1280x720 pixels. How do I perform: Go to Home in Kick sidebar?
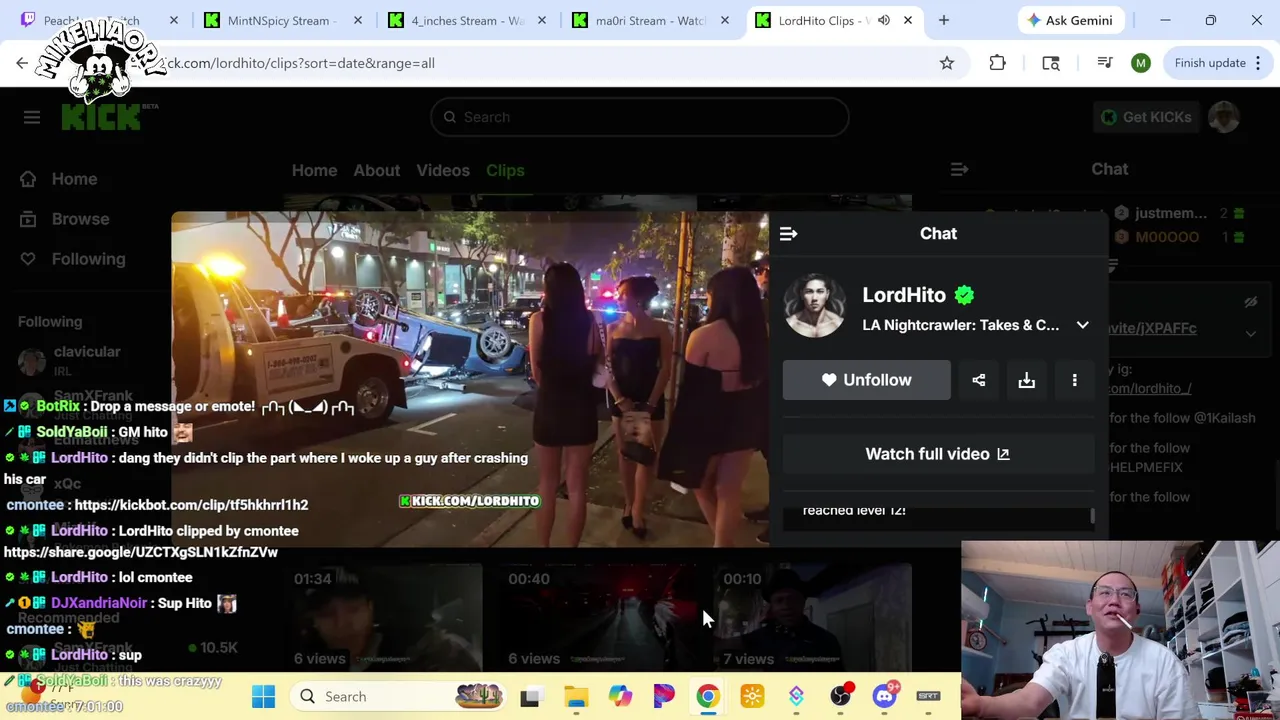tap(74, 179)
